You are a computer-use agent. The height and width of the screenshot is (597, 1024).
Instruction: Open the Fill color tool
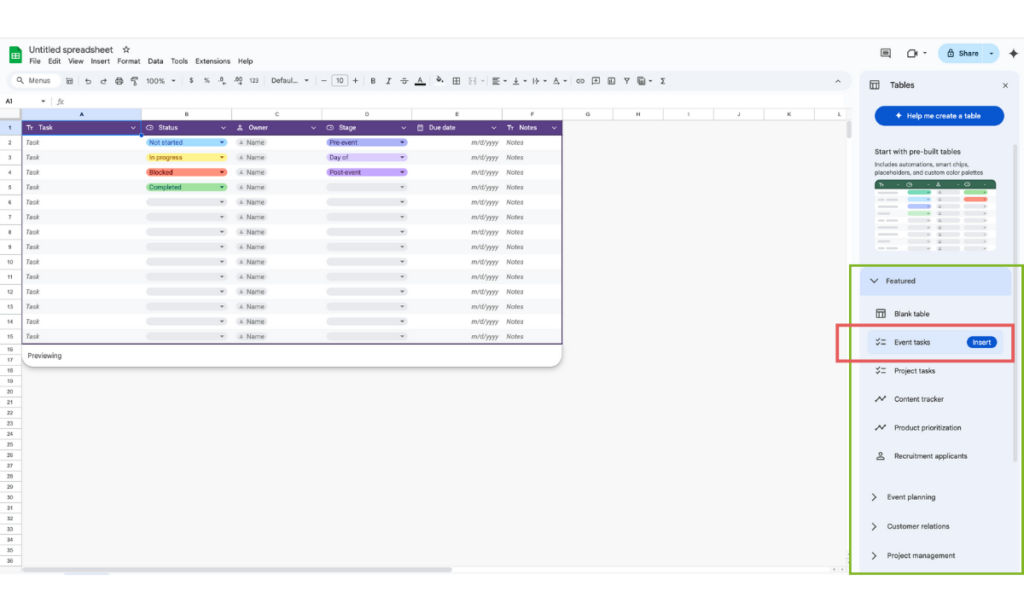[x=438, y=80]
